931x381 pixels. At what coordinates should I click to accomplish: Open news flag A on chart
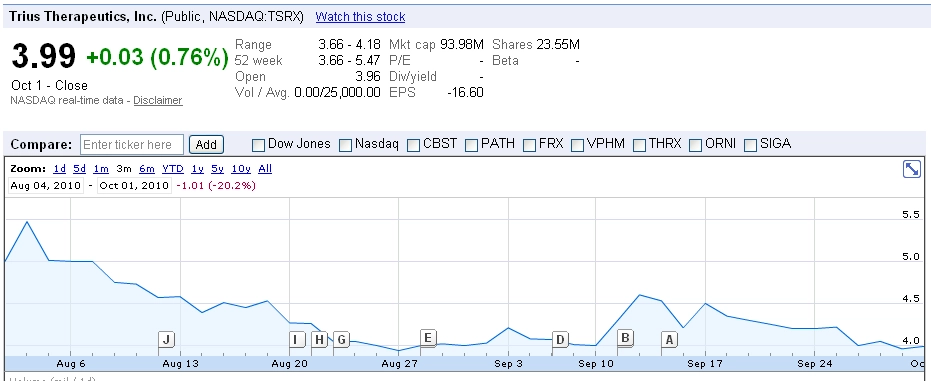[670, 340]
